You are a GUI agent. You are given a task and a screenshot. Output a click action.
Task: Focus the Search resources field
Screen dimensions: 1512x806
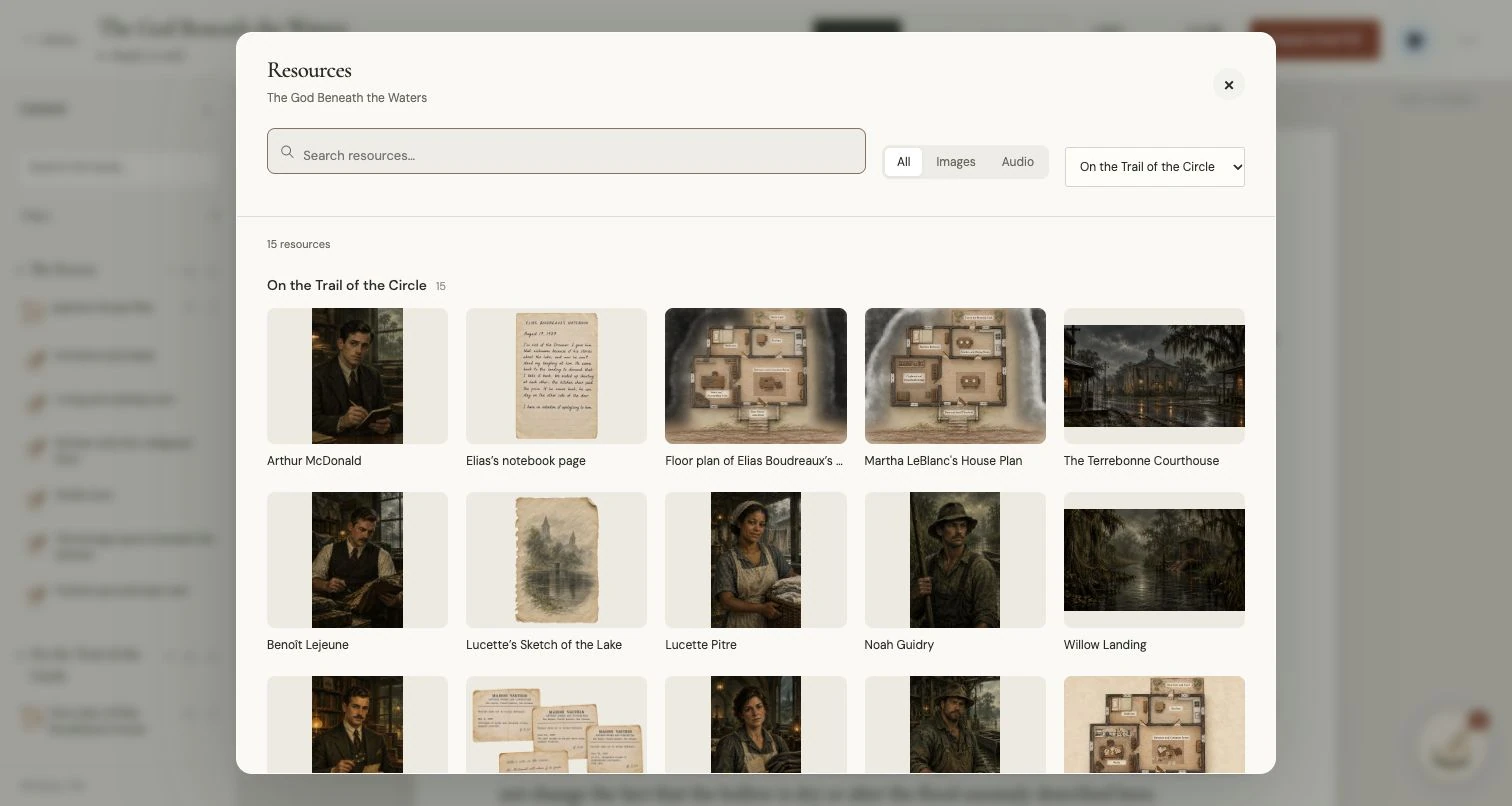[x=566, y=151]
